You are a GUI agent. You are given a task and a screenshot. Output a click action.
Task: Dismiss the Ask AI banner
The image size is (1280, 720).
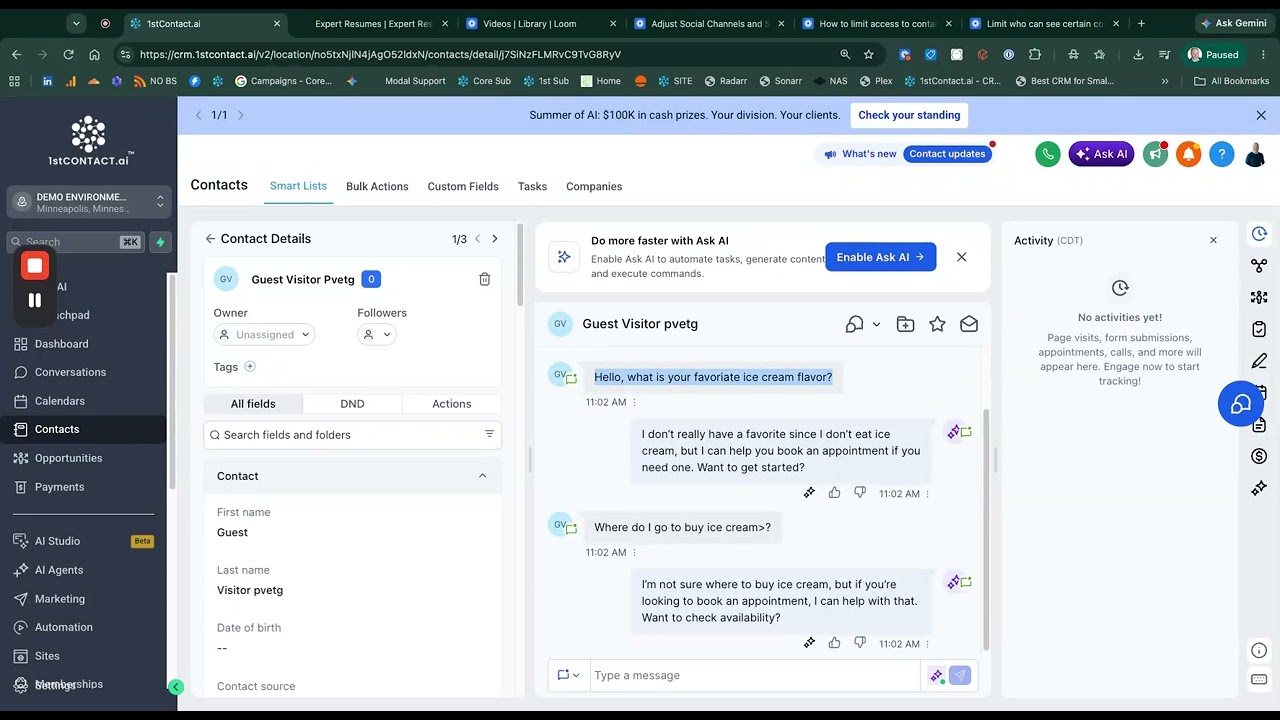[x=961, y=257]
